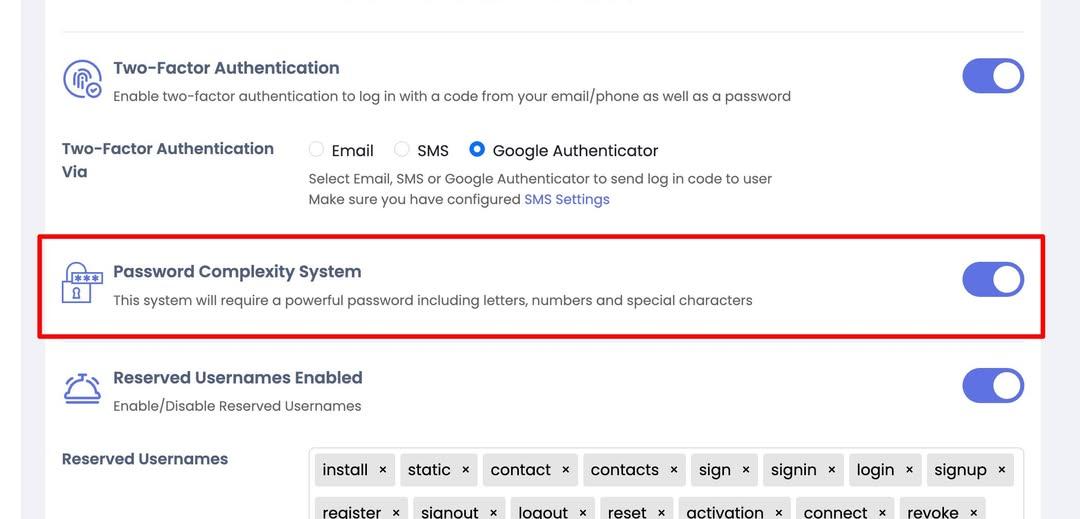Viewport: 1080px width, 519px height.
Task: Remove the "static" tag via its ×
Action: 466,470
